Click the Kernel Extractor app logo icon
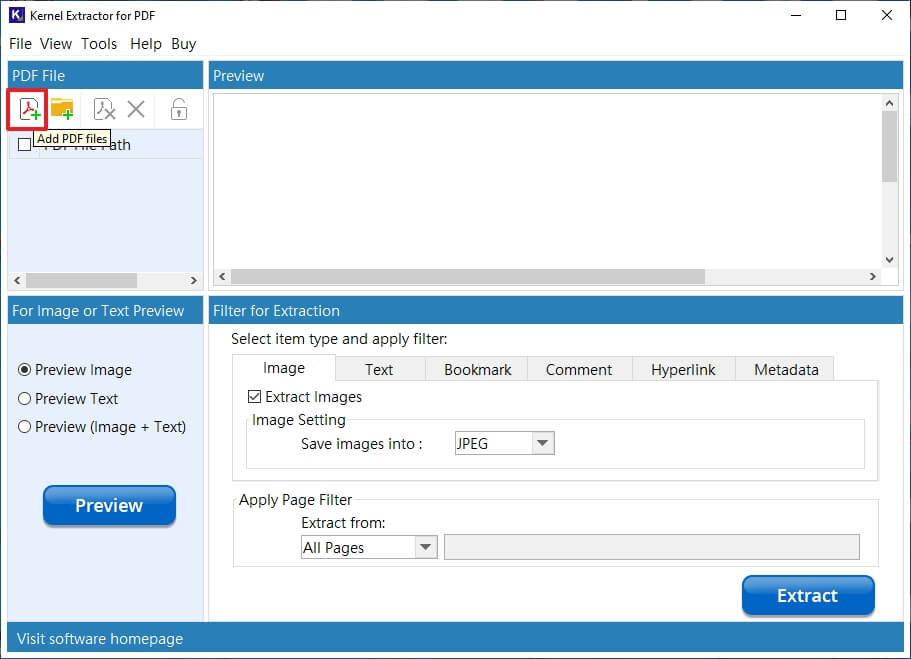This screenshot has width=911, height=659. 17,15
